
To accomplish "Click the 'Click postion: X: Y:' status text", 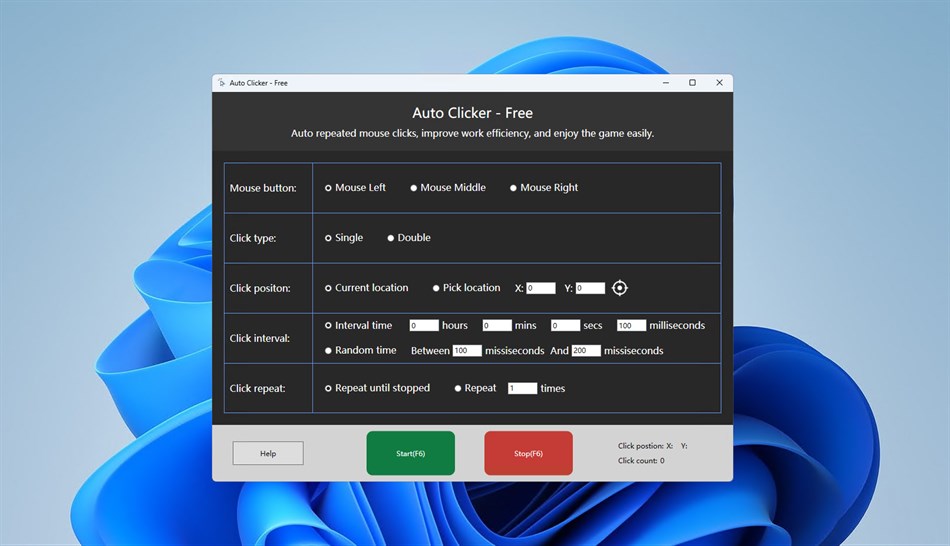I will point(653,446).
